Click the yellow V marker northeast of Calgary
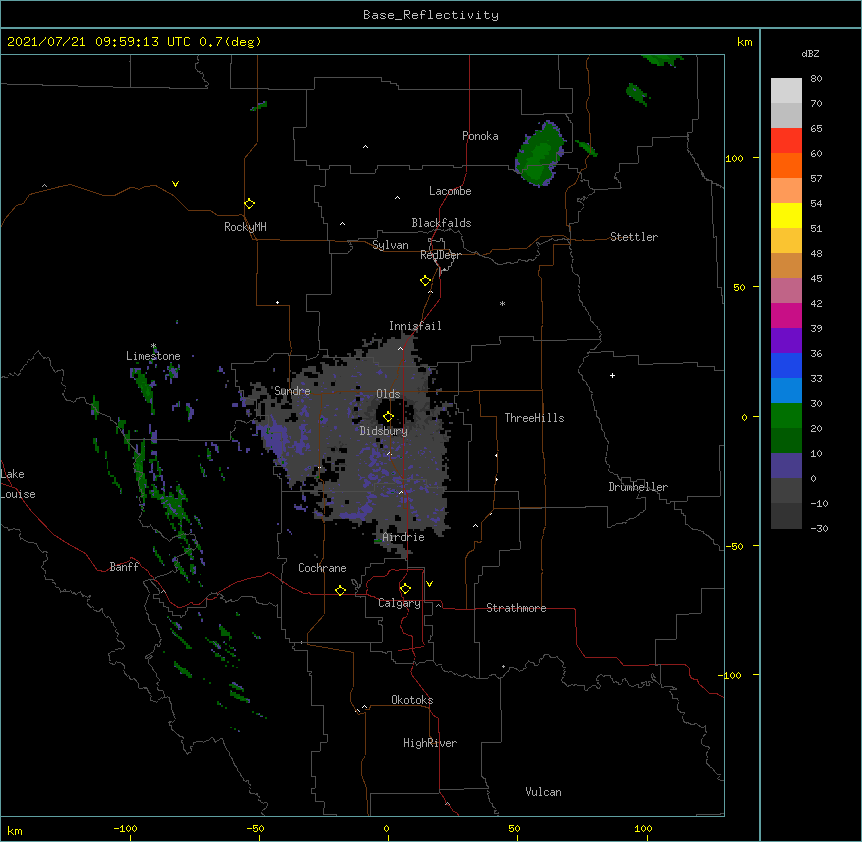The width and height of the screenshot is (862, 842). (x=429, y=584)
